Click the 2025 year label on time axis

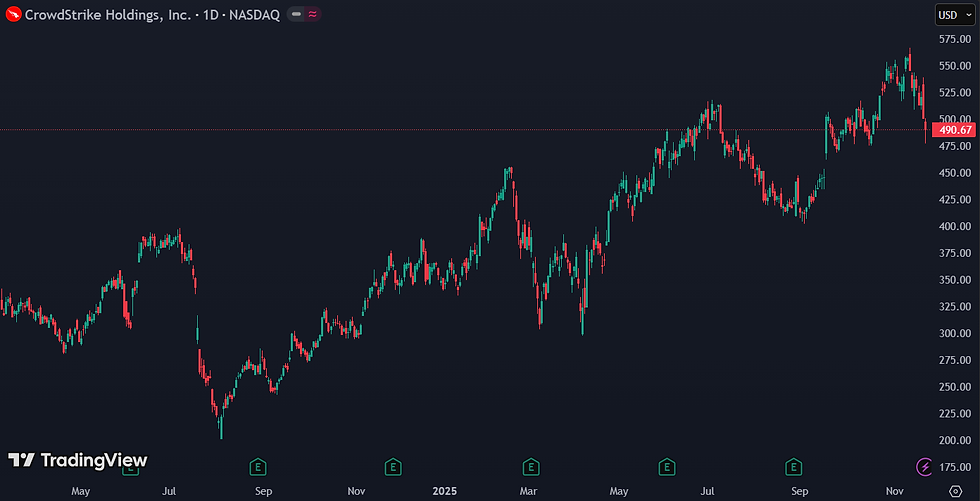[x=445, y=491]
